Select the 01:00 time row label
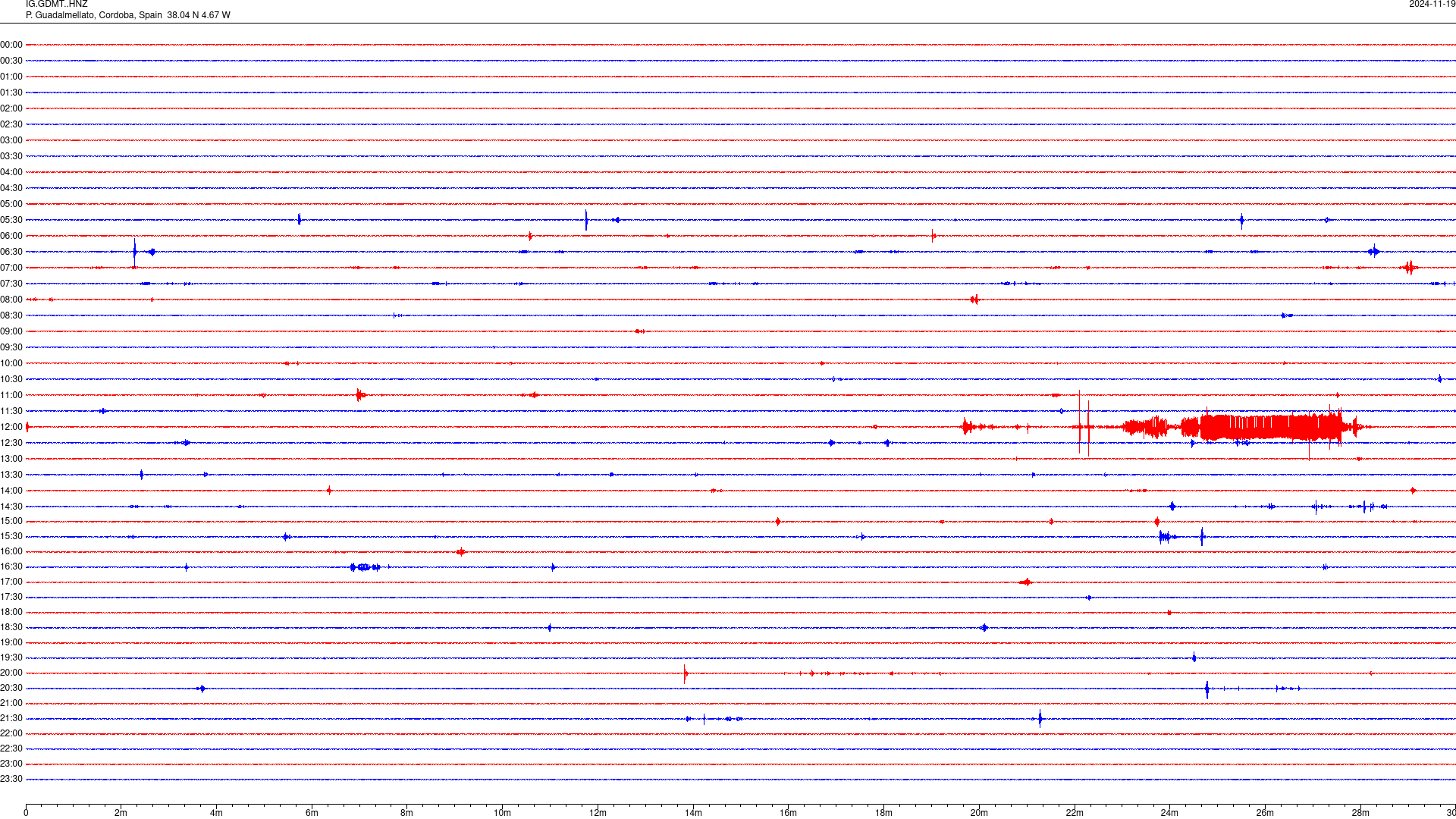This screenshot has height=819, width=1456. (x=11, y=77)
